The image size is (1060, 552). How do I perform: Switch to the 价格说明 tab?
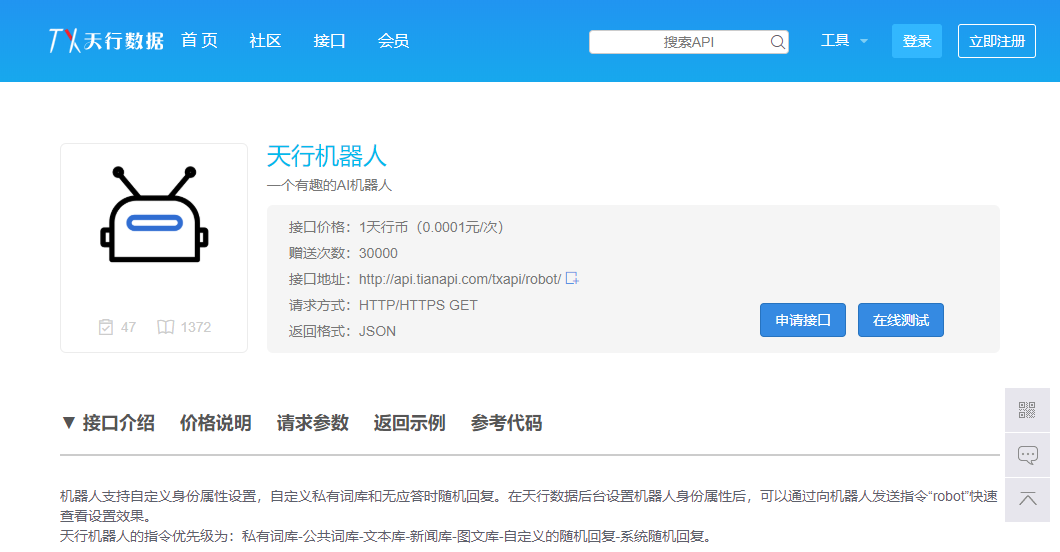[216, 423]
